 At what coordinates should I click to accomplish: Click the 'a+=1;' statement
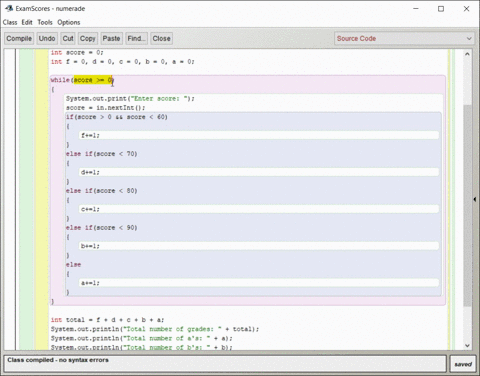pos(90,283)
